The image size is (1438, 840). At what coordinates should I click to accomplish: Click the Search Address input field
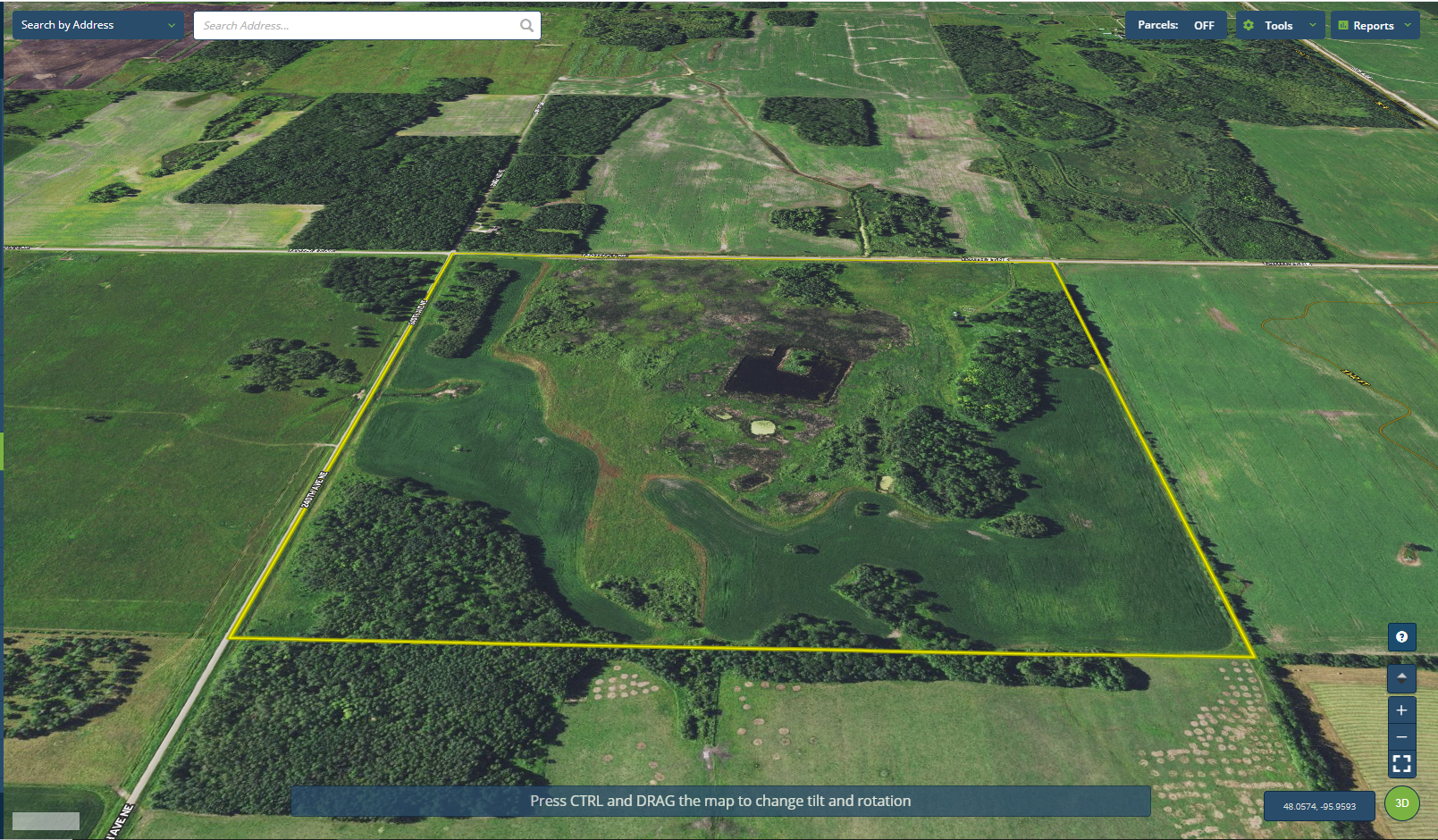[x=357, y=26]
